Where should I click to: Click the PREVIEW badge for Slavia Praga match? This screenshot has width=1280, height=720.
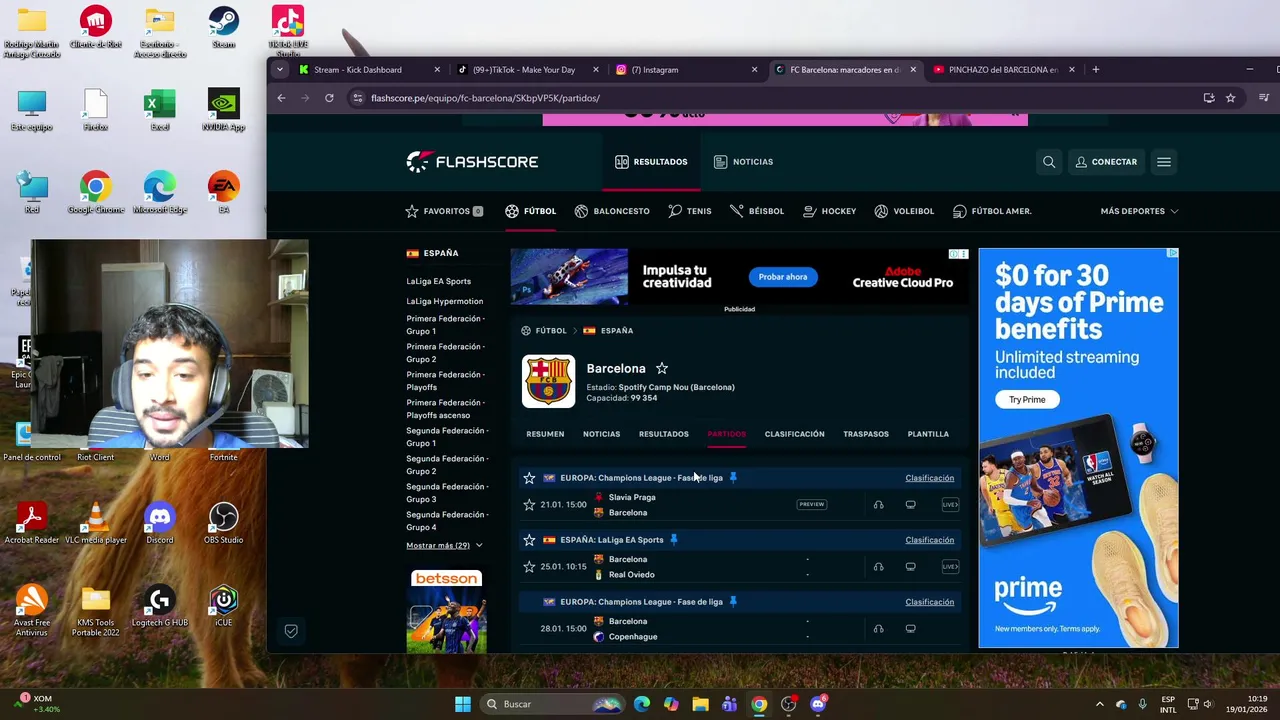coord(812,505)
